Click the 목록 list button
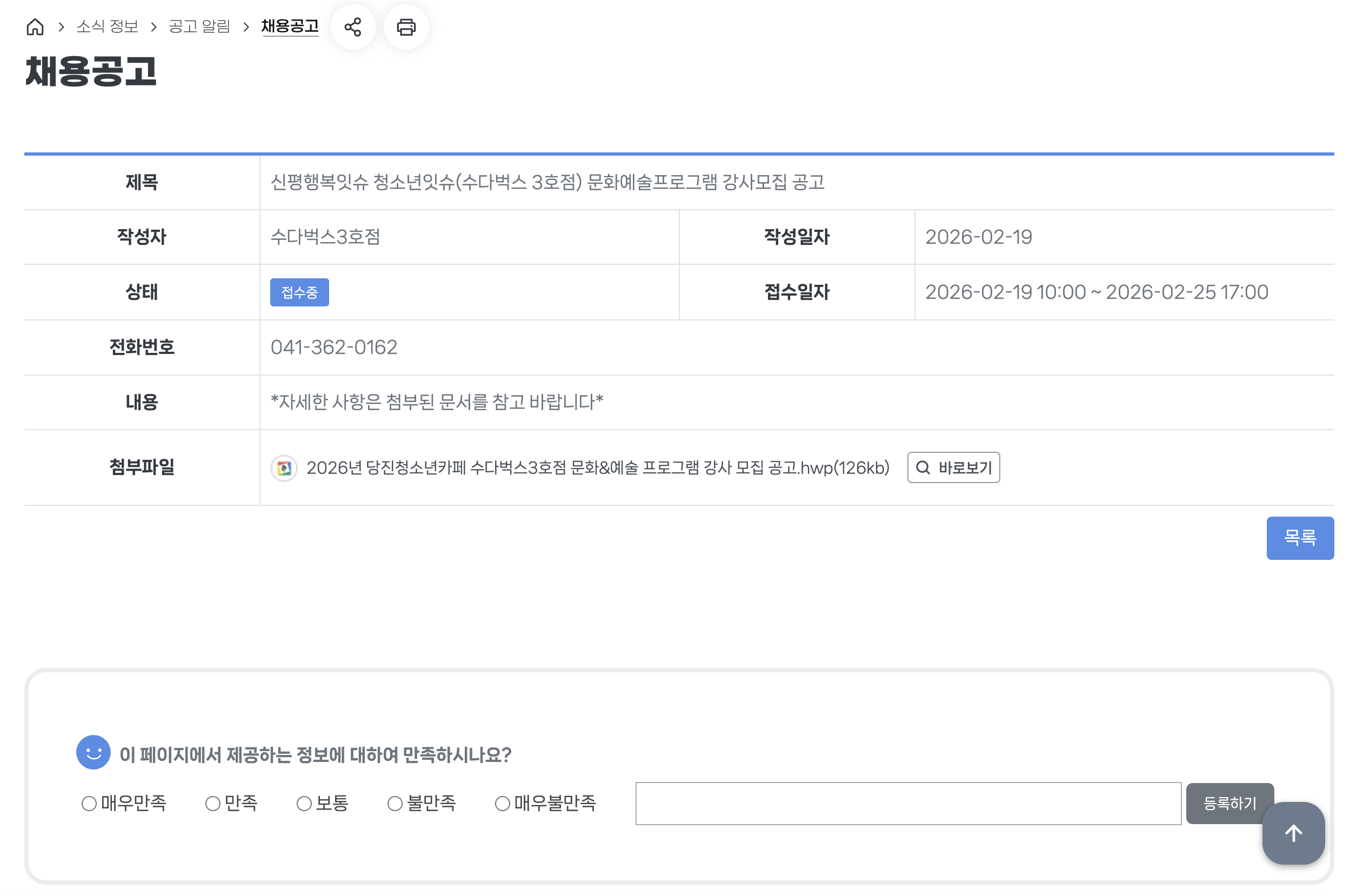Viewport: 1350px width, 896px height. click(x=1300, y=538)
